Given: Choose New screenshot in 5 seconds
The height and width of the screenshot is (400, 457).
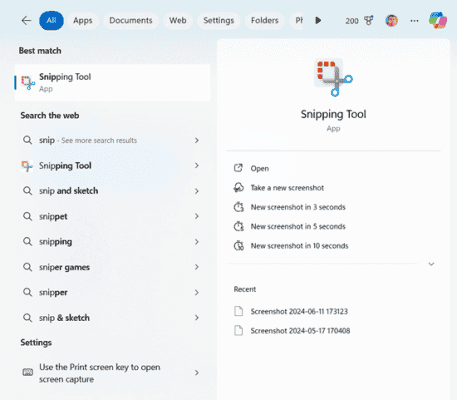Looking at the screenshot, I should (298, 226).
